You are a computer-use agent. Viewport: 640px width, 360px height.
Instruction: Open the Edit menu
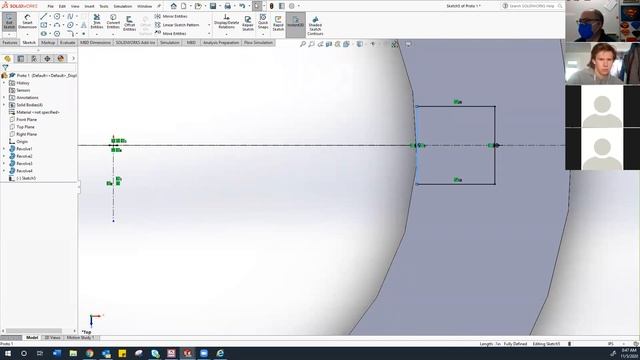[62, 6]
